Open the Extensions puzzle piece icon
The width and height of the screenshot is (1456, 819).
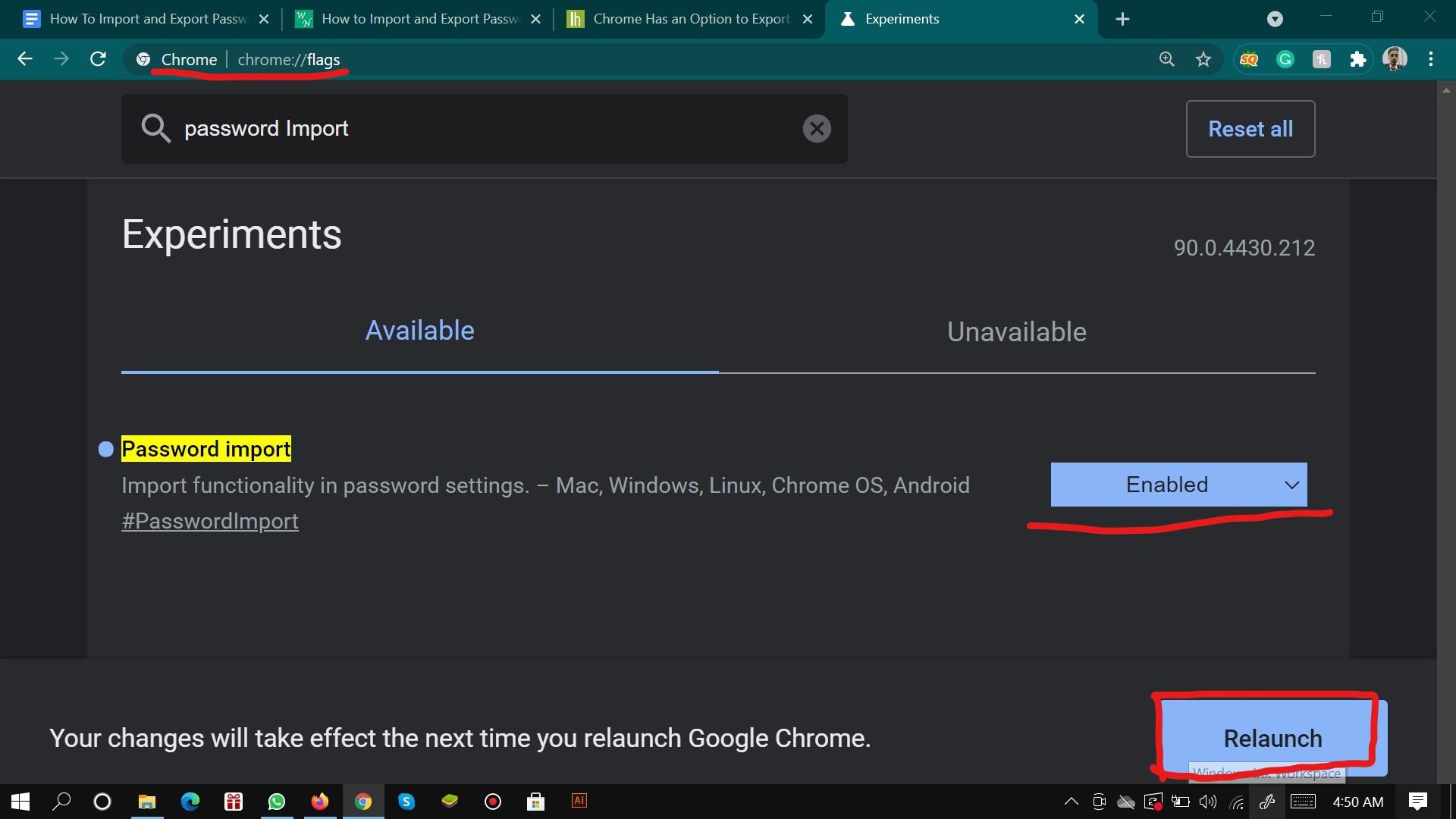click(x=1357, y=59)
